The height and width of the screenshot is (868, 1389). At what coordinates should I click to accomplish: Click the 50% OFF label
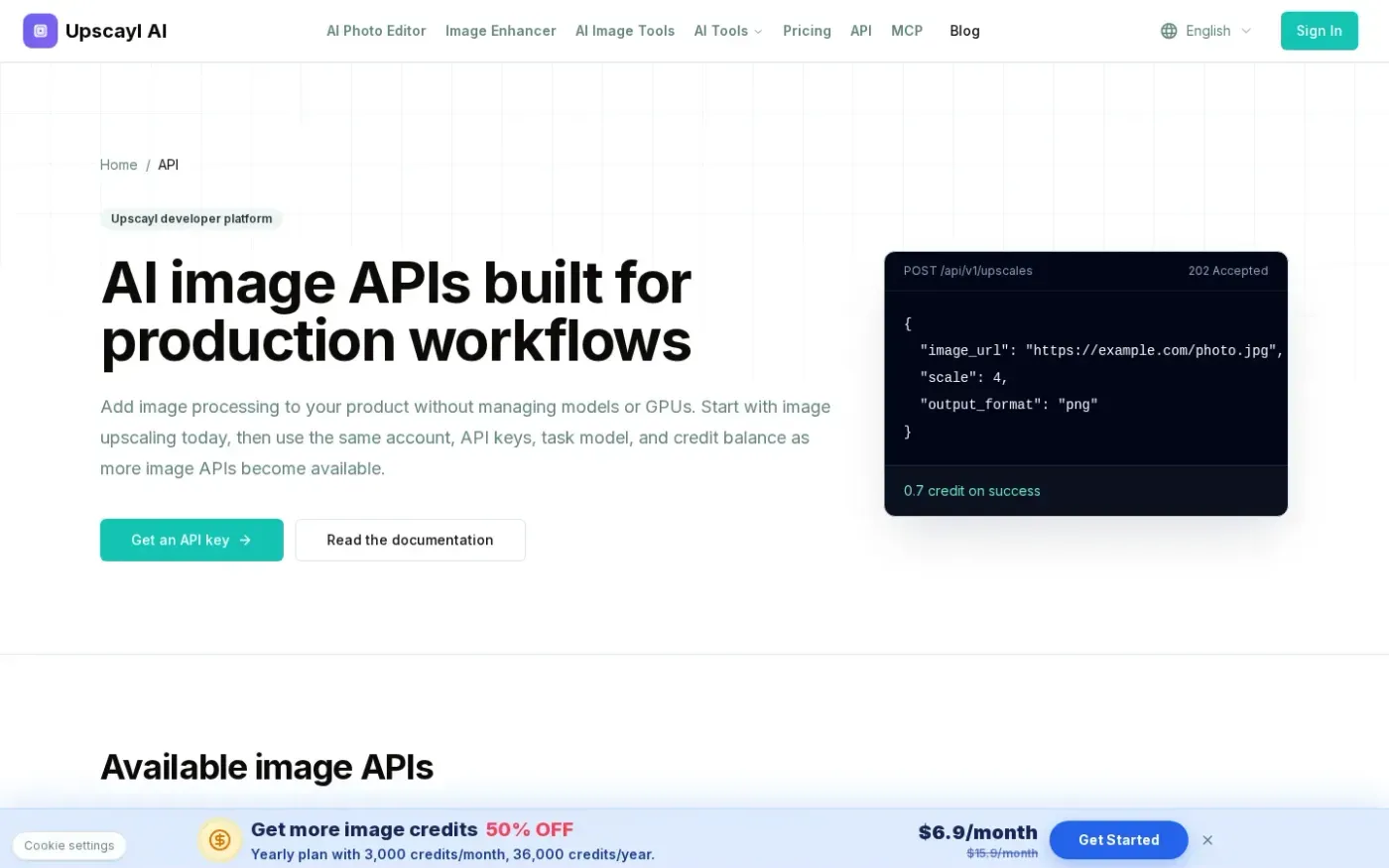click(x=530, y=829)
